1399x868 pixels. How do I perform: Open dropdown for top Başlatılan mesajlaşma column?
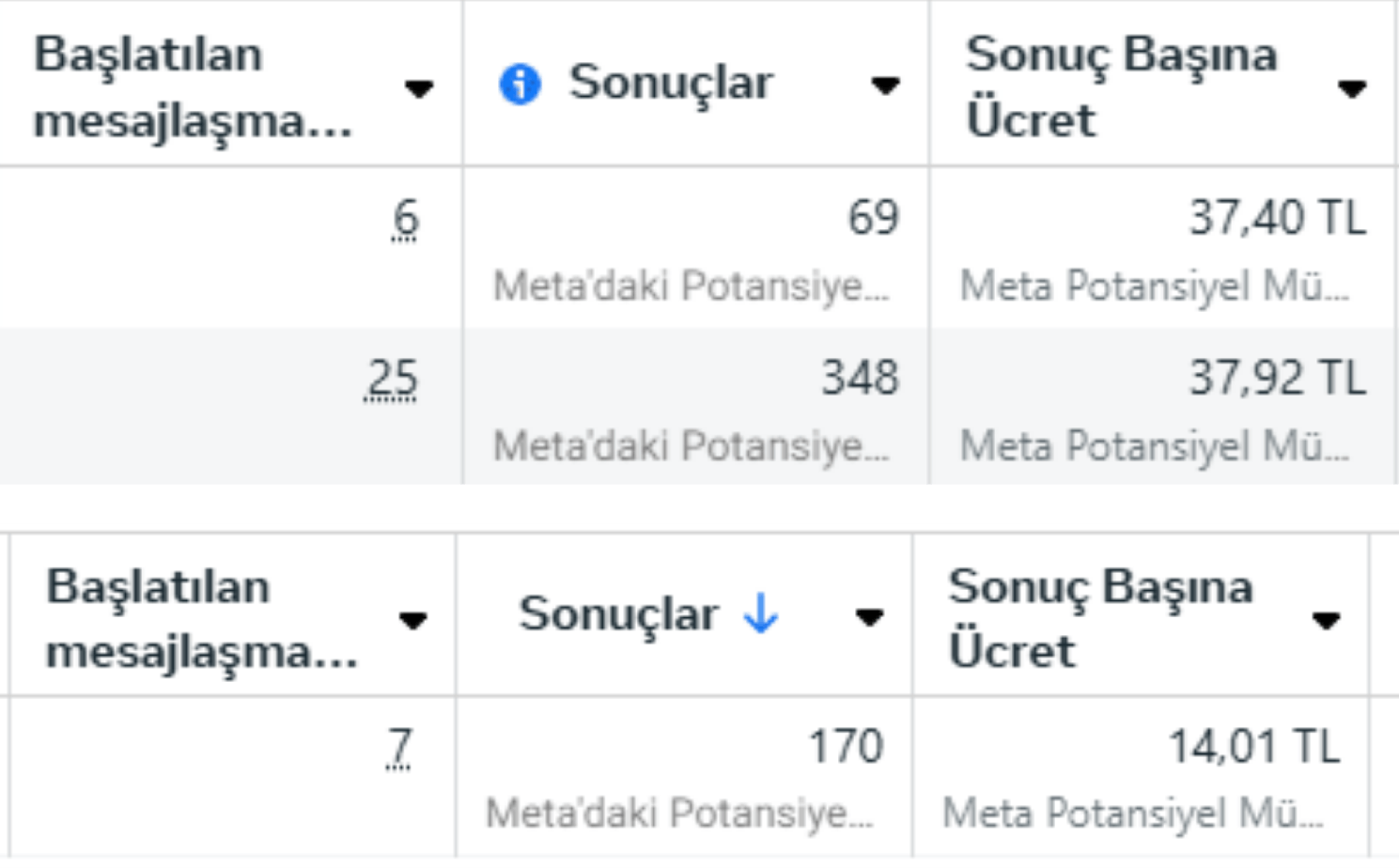(x=418, y=88)
